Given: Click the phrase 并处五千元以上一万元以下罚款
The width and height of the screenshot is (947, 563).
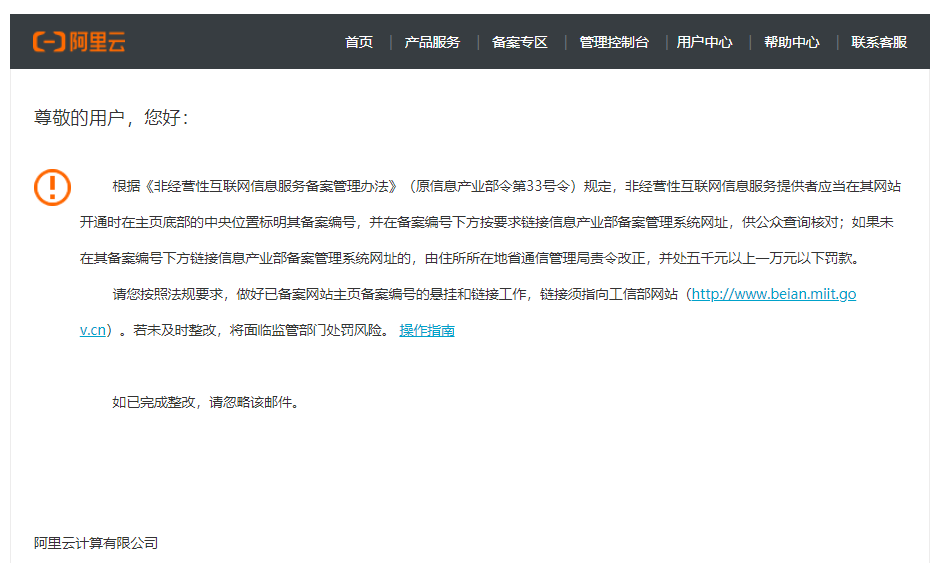Looking at the screenshot, I should pyautogui.click(x=755, y=259).
